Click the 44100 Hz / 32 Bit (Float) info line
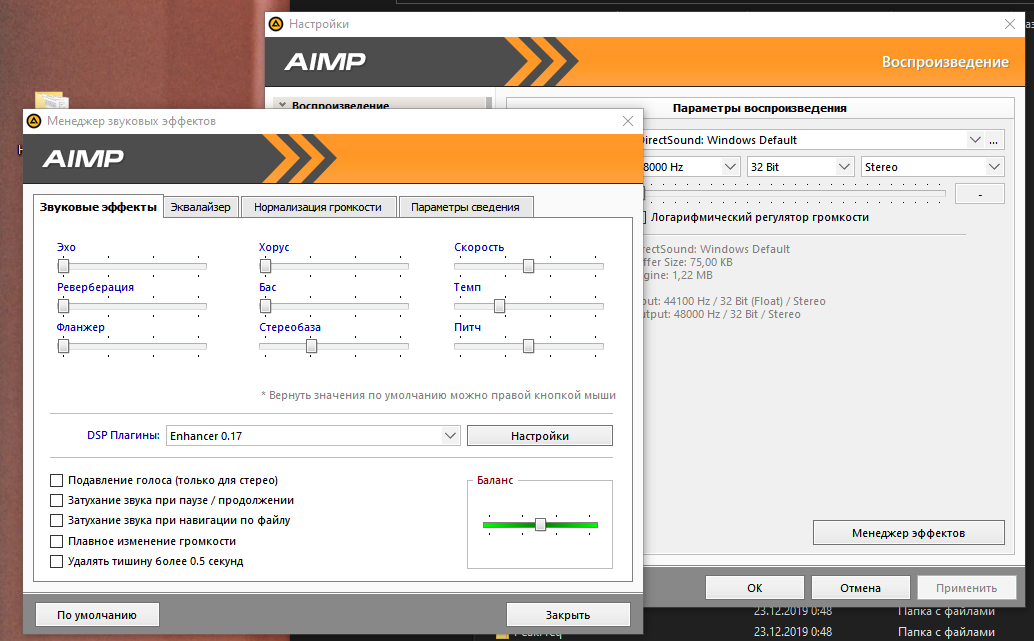This screenshot has height=641, width=1034. (735, 301)
